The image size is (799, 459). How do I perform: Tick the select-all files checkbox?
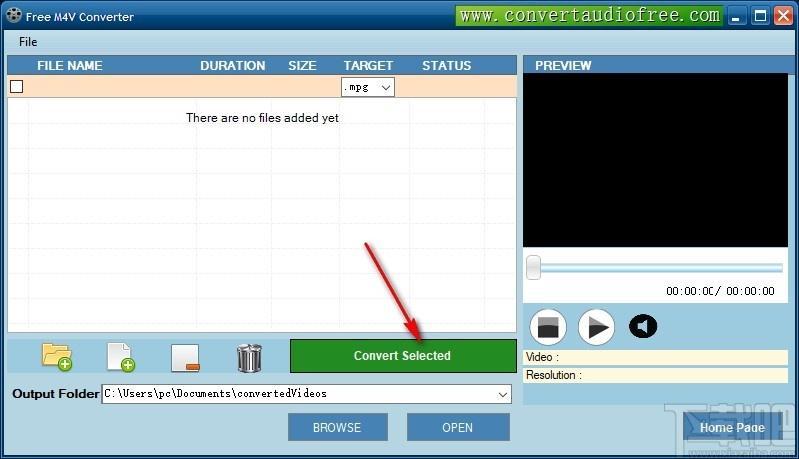pos(16,87)
